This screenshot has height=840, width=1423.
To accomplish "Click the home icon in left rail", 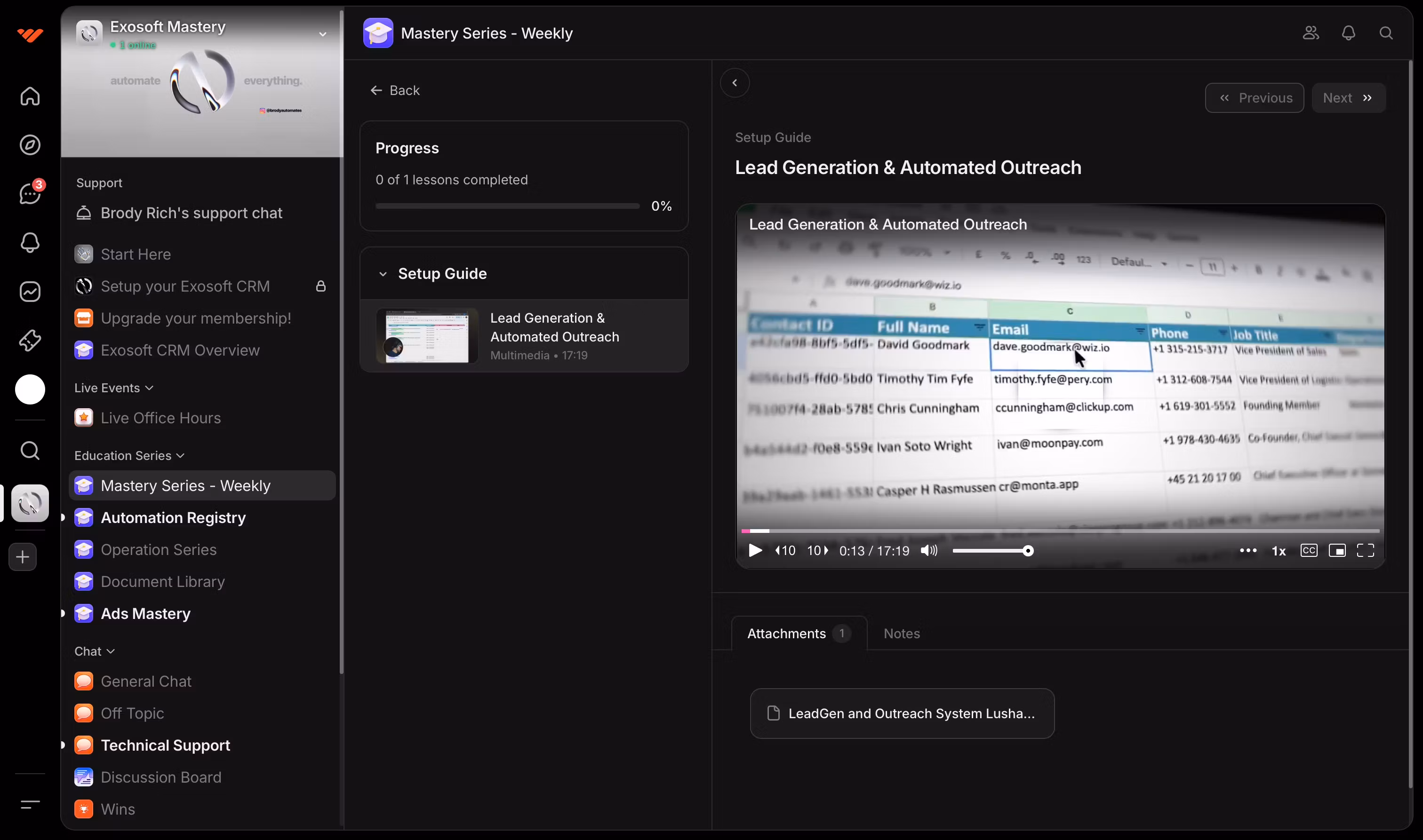I will [30, 96].
